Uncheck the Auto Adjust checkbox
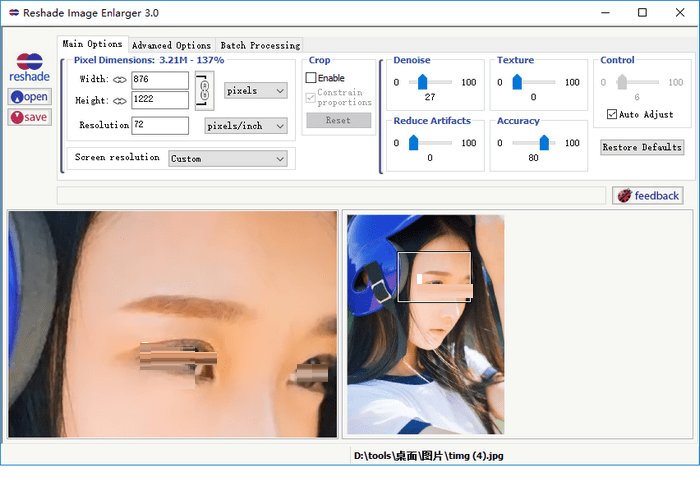 point(612,115)
